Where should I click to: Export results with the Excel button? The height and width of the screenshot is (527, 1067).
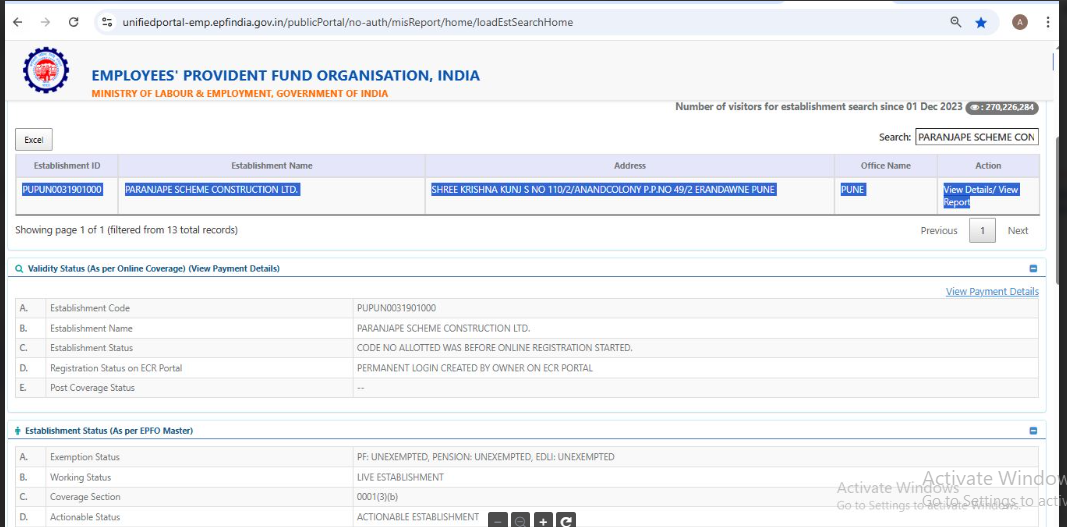point(34,140)
